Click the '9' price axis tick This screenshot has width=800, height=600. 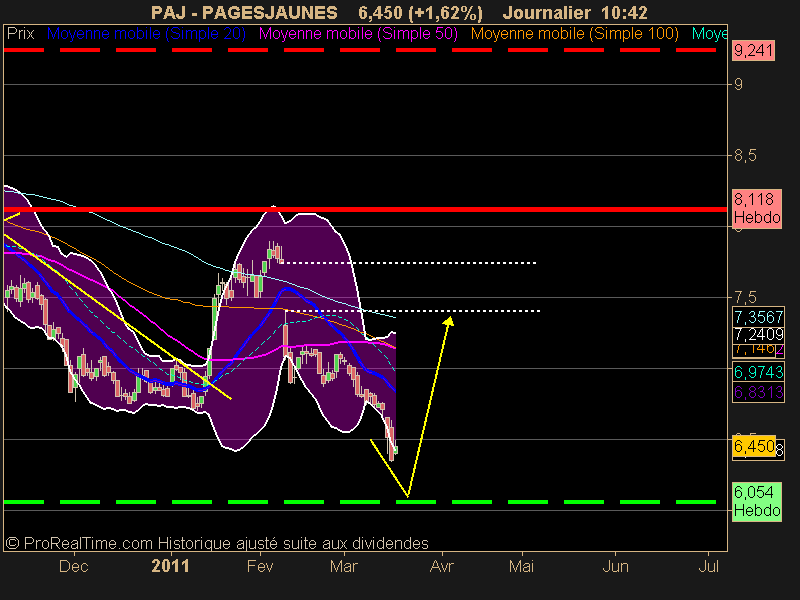click(x=738, y=84)
